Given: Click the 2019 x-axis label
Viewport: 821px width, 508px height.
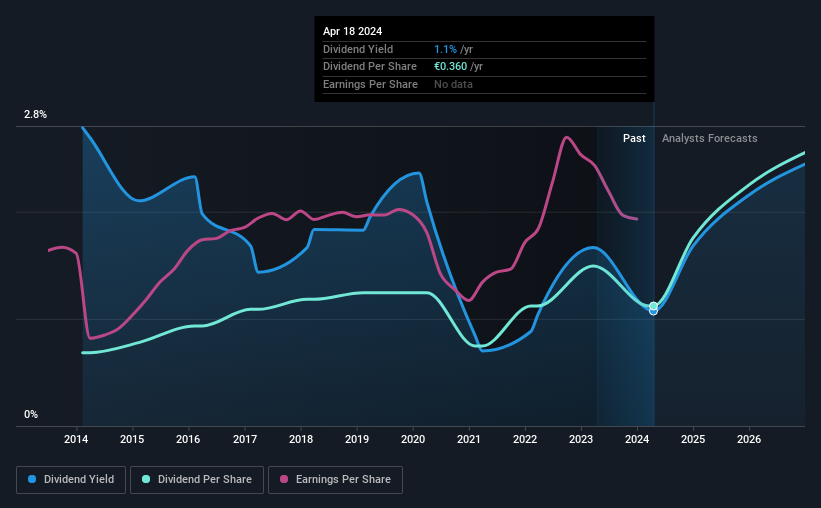Looking at the screenshot, I should pos(357,439).
